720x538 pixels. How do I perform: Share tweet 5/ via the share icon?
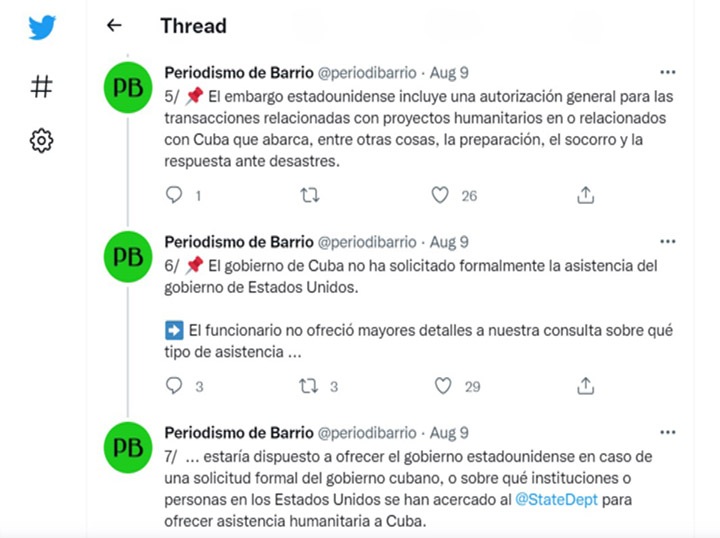[x=586, y=196]
